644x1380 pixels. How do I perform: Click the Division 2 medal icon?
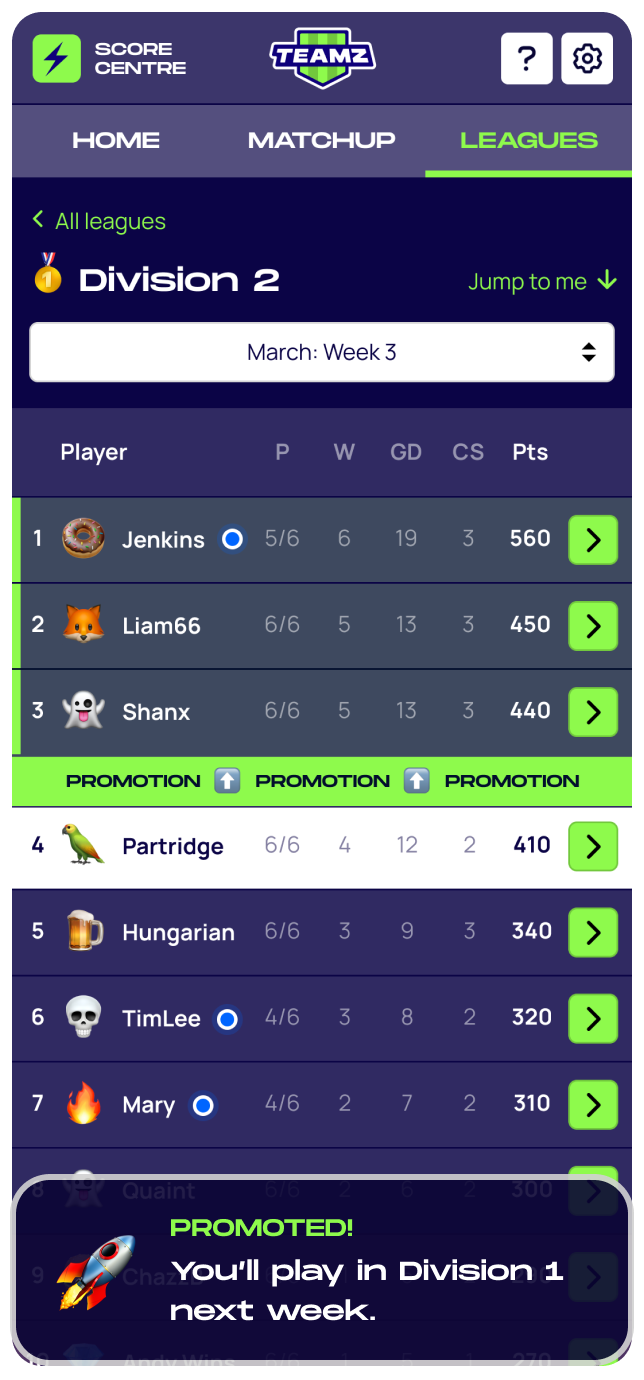pyautogui.click(x=47, y=274)
